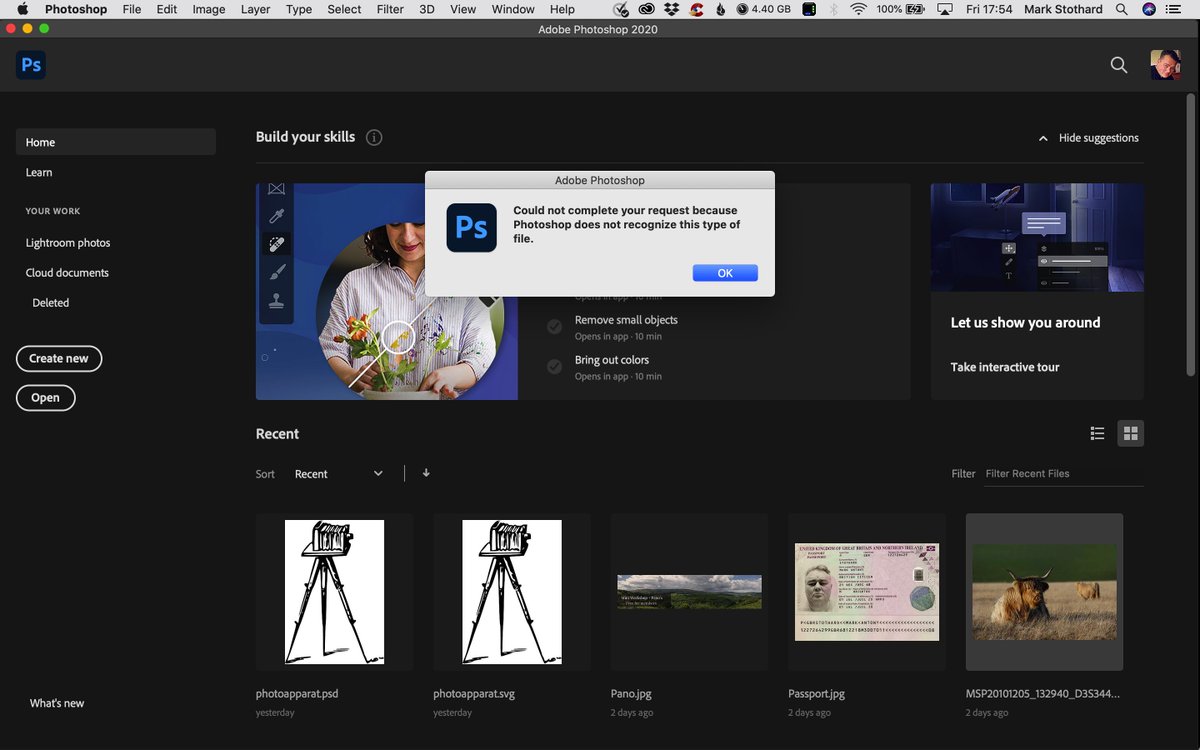Click the Bluetooth menu bar icon
Screen dimensions: 1200x750
pos(834,9)
